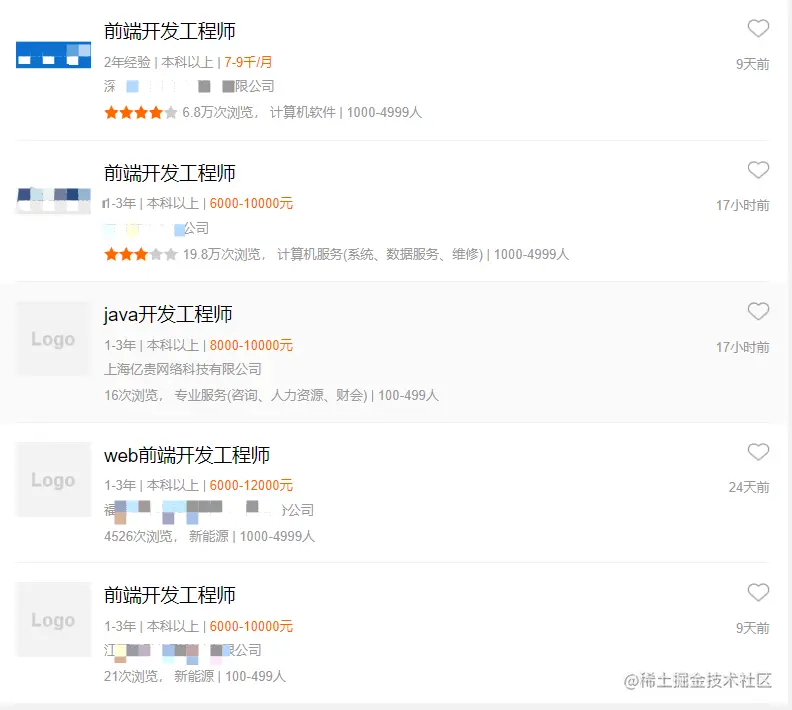Click placeholder Logo of last job listing
792x710 pixels.
pyautogui.click(x=53, y=620)
